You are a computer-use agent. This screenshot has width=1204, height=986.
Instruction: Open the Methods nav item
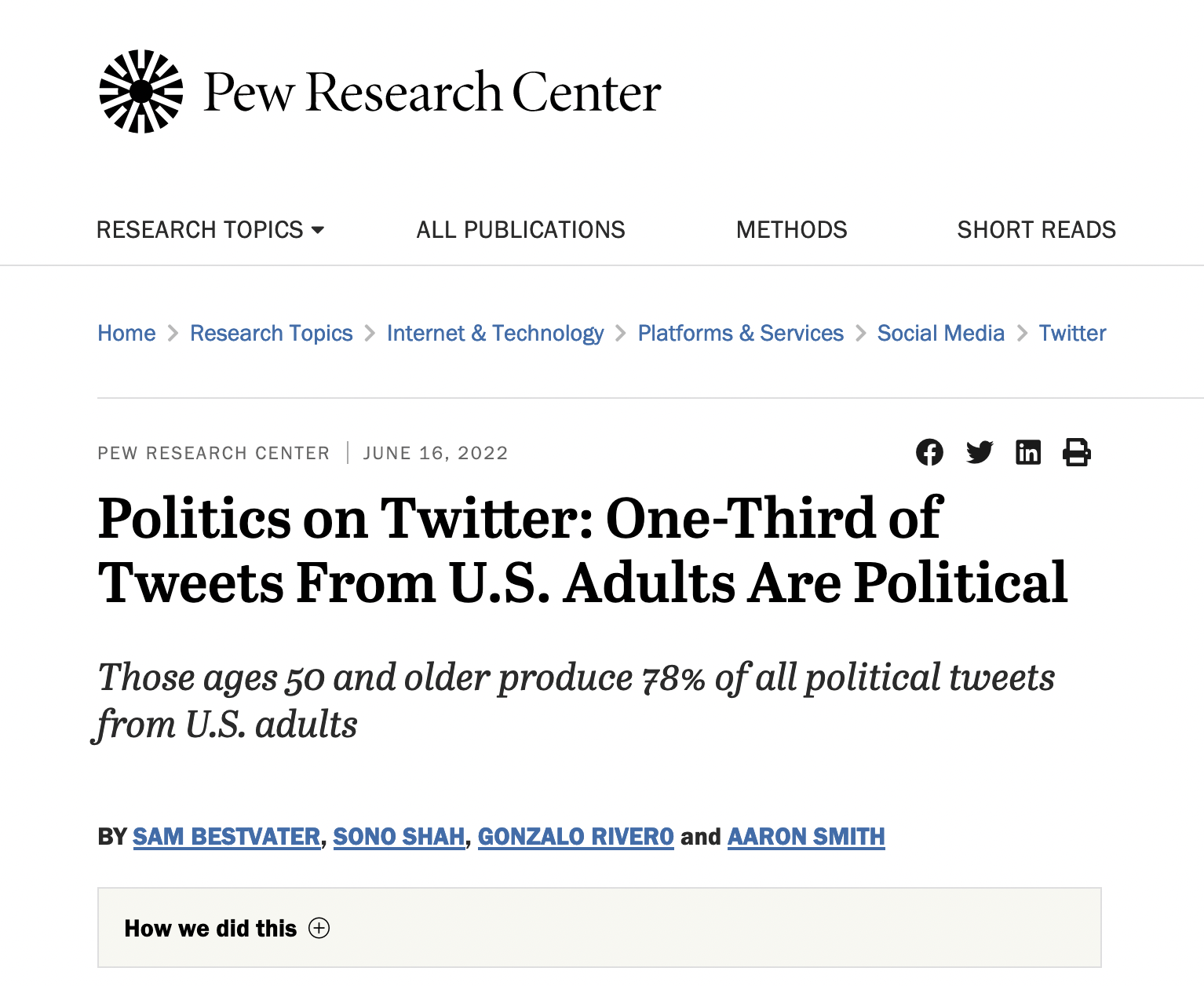pos(791,229)
